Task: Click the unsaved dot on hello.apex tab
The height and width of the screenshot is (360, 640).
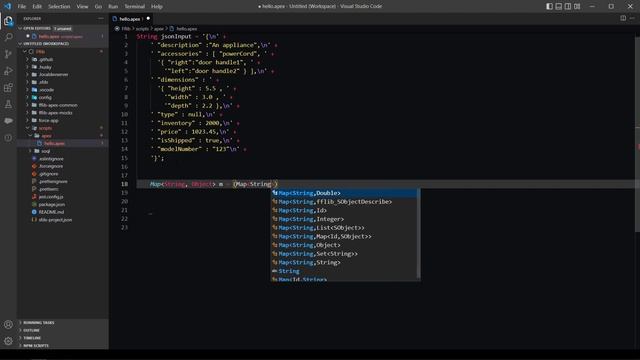Action: [148, 18]
